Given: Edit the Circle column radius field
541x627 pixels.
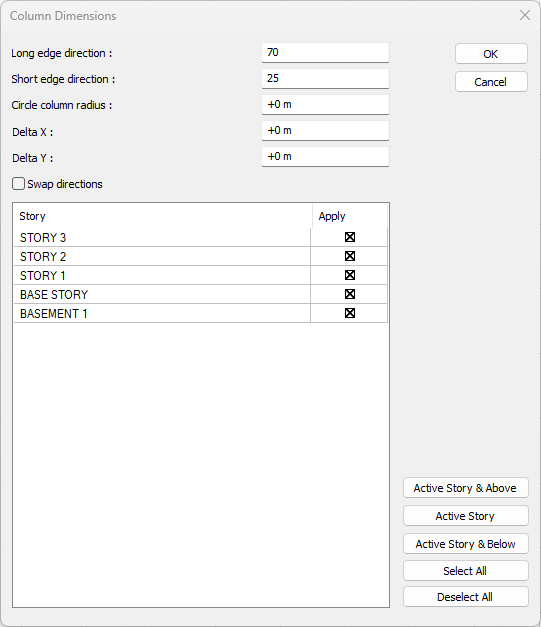Looking at the screenshot, I should 325,104.
